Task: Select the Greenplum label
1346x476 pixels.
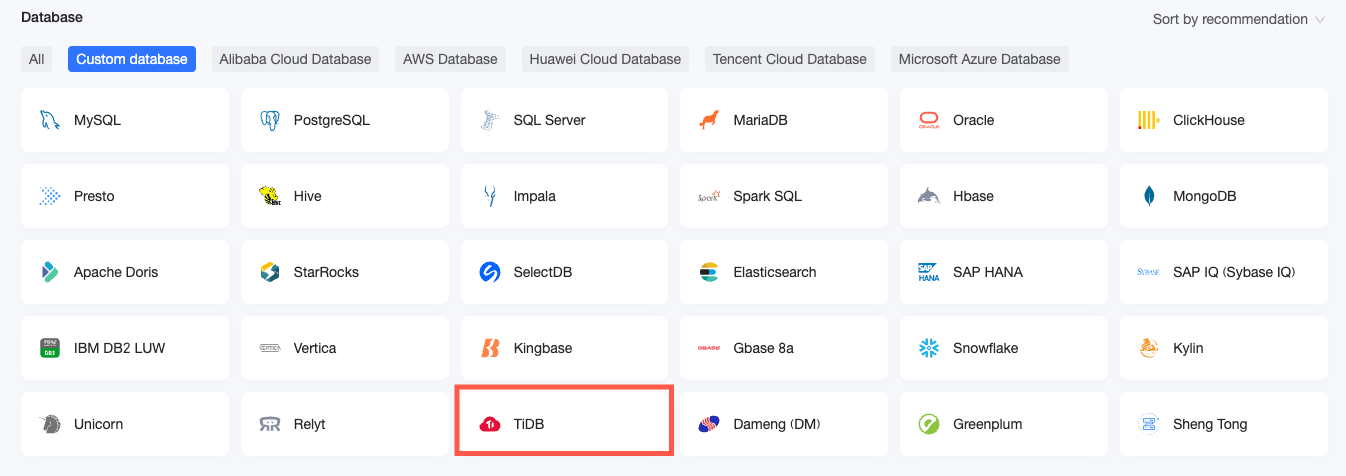Action: click(988, 424)
